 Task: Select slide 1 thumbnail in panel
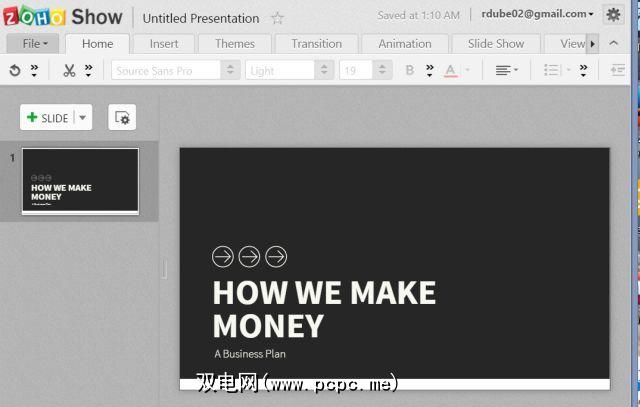click(80, 181)
